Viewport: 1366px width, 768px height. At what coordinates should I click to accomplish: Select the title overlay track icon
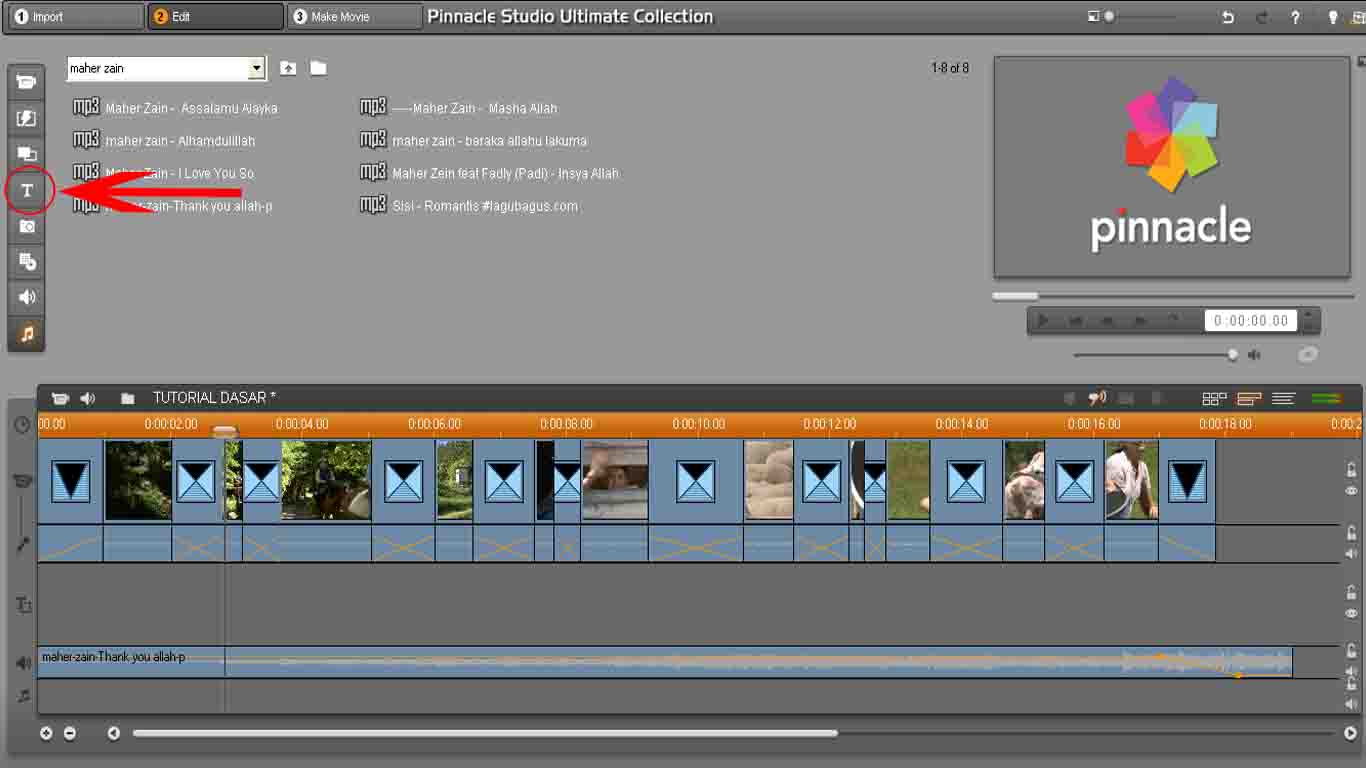(x=23, y=605)
